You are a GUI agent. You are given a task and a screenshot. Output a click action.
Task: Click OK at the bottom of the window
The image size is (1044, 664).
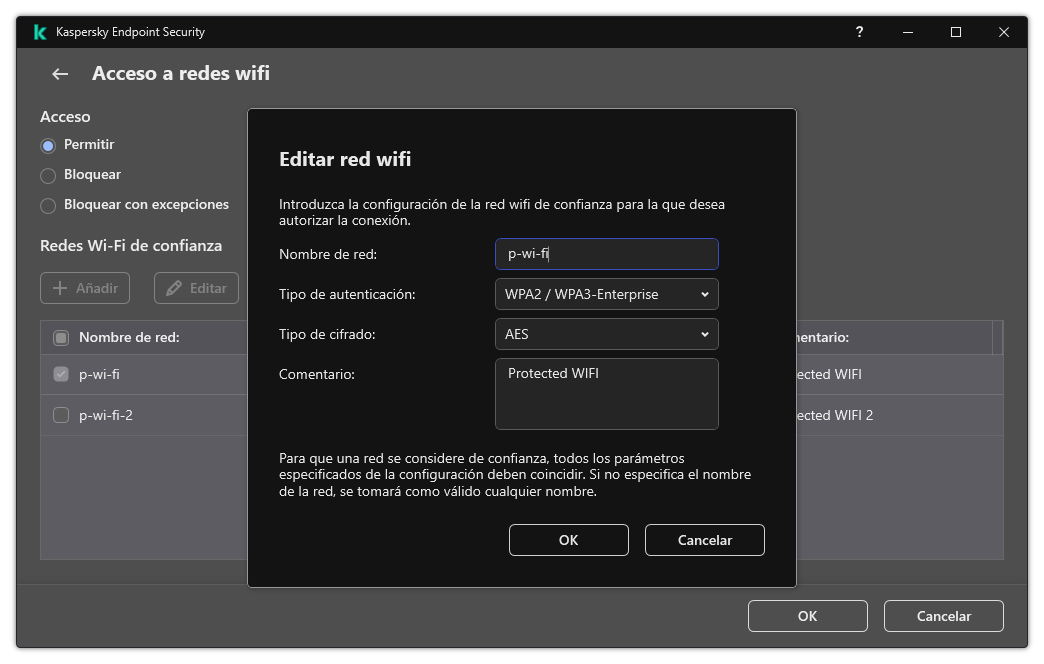[807, 616]
